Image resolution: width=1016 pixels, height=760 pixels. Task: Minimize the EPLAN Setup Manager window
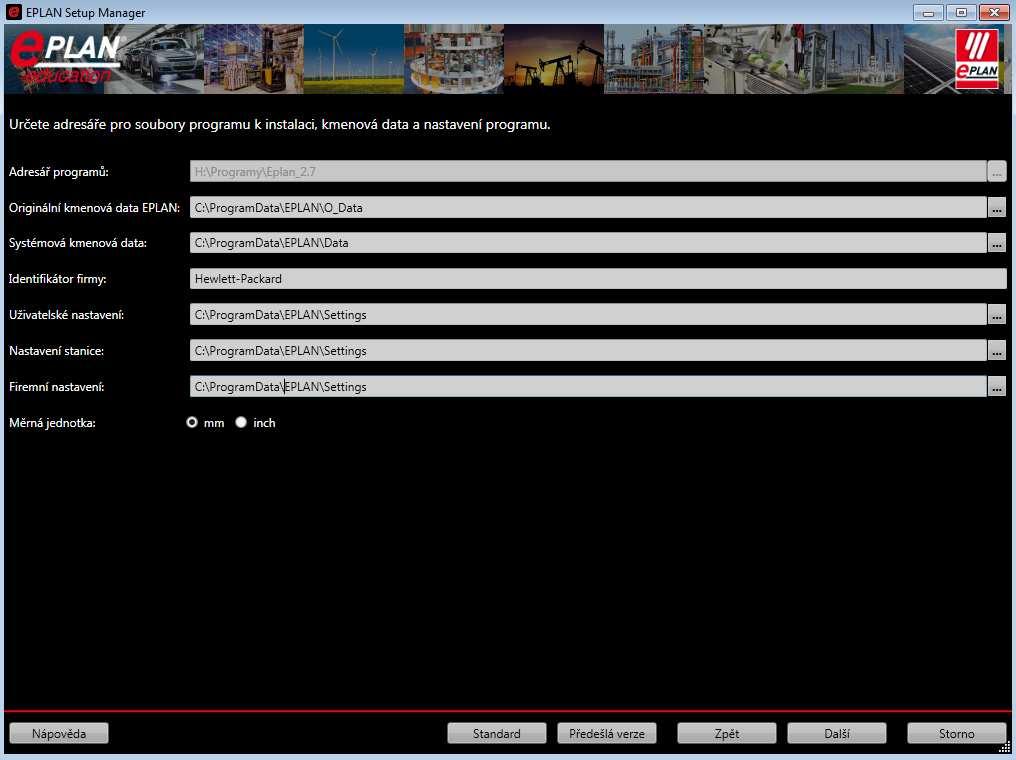(x=929, y=12)
